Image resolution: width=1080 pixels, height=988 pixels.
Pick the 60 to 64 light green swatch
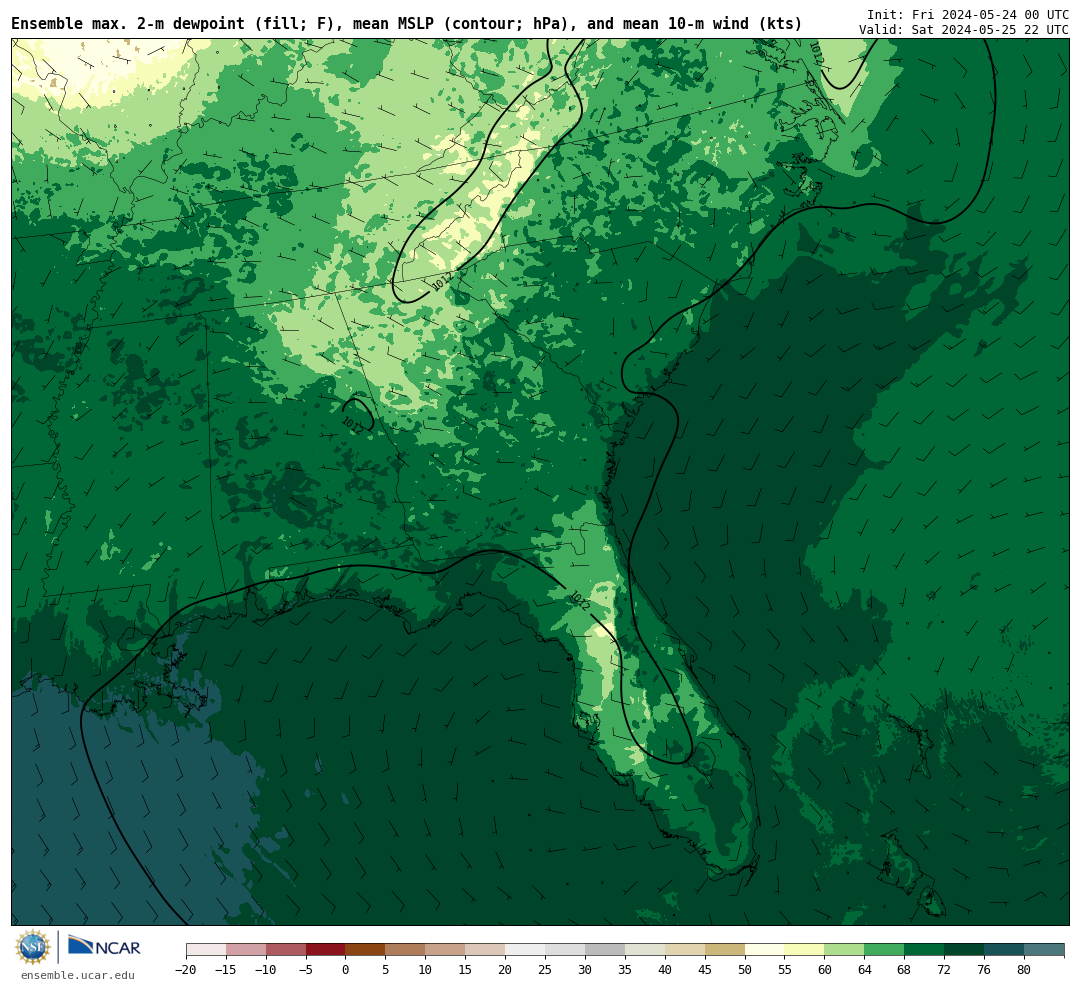(x=844, y=950)
